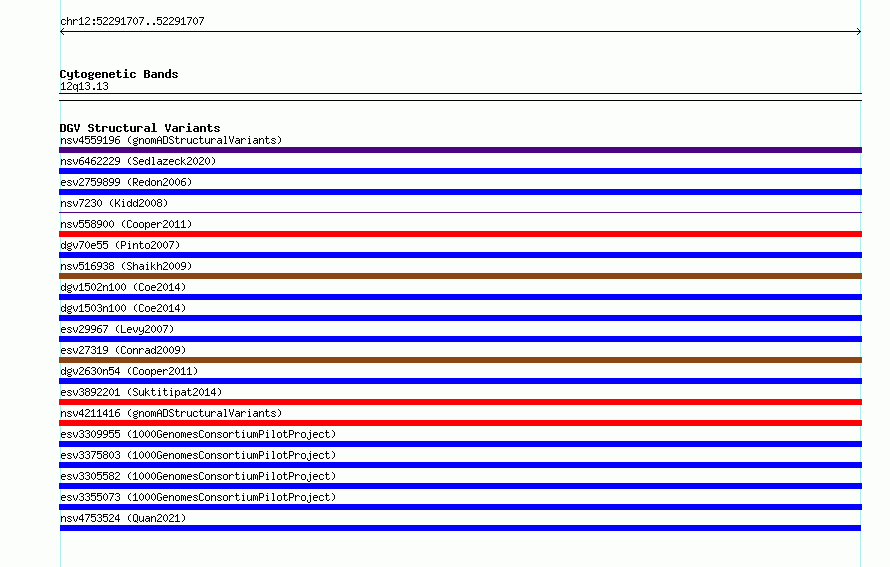Click the blue bar under esv3305582
Image resolution: width=890 pixels, height=567 pixels.
click(460, 486)
